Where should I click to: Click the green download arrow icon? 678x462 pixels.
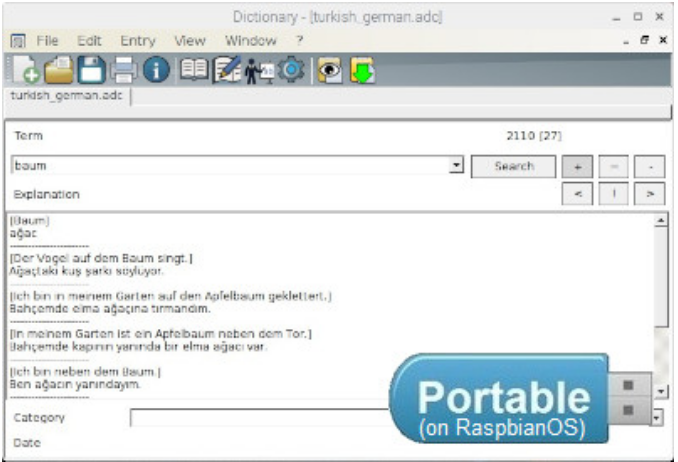(362, 70)
